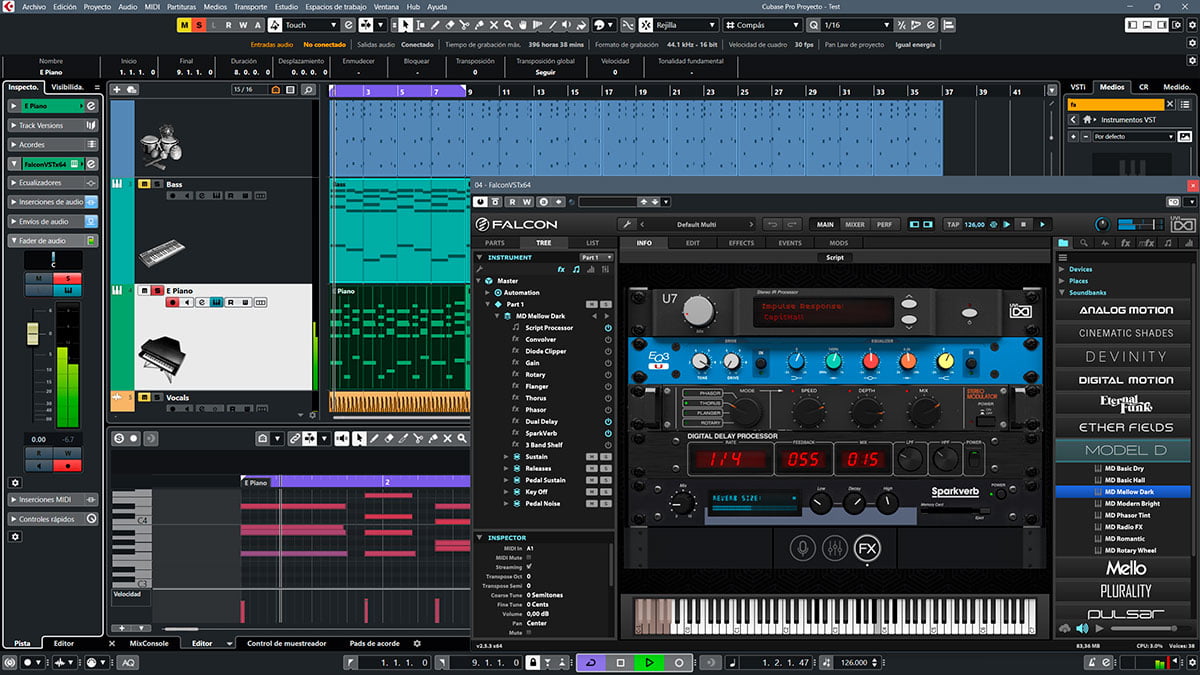
Task: Click the transport Stop button
Action: pos(620,662)
